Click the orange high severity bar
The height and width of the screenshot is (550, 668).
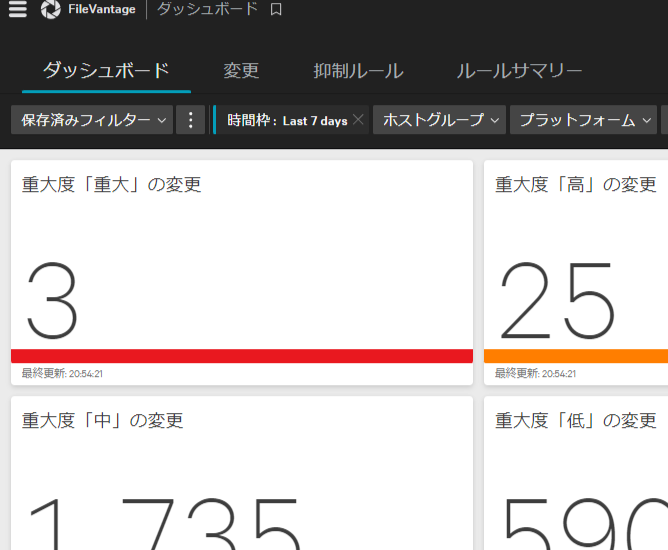[x=576, y=356]
